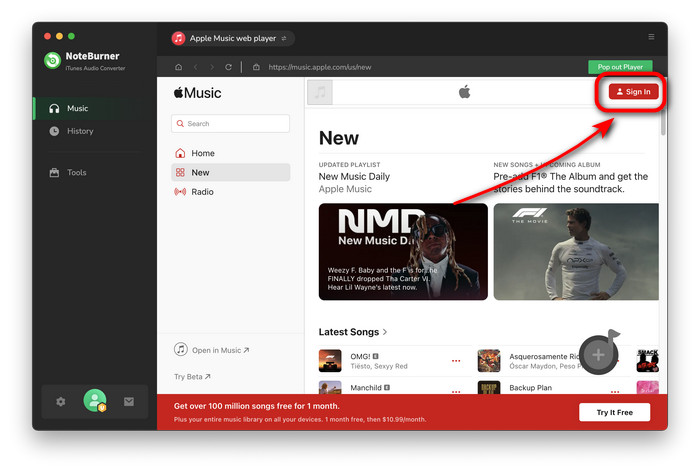Click the NoteBurner logo icon
Screen dimensions: 700x473
tap(52, 60)
